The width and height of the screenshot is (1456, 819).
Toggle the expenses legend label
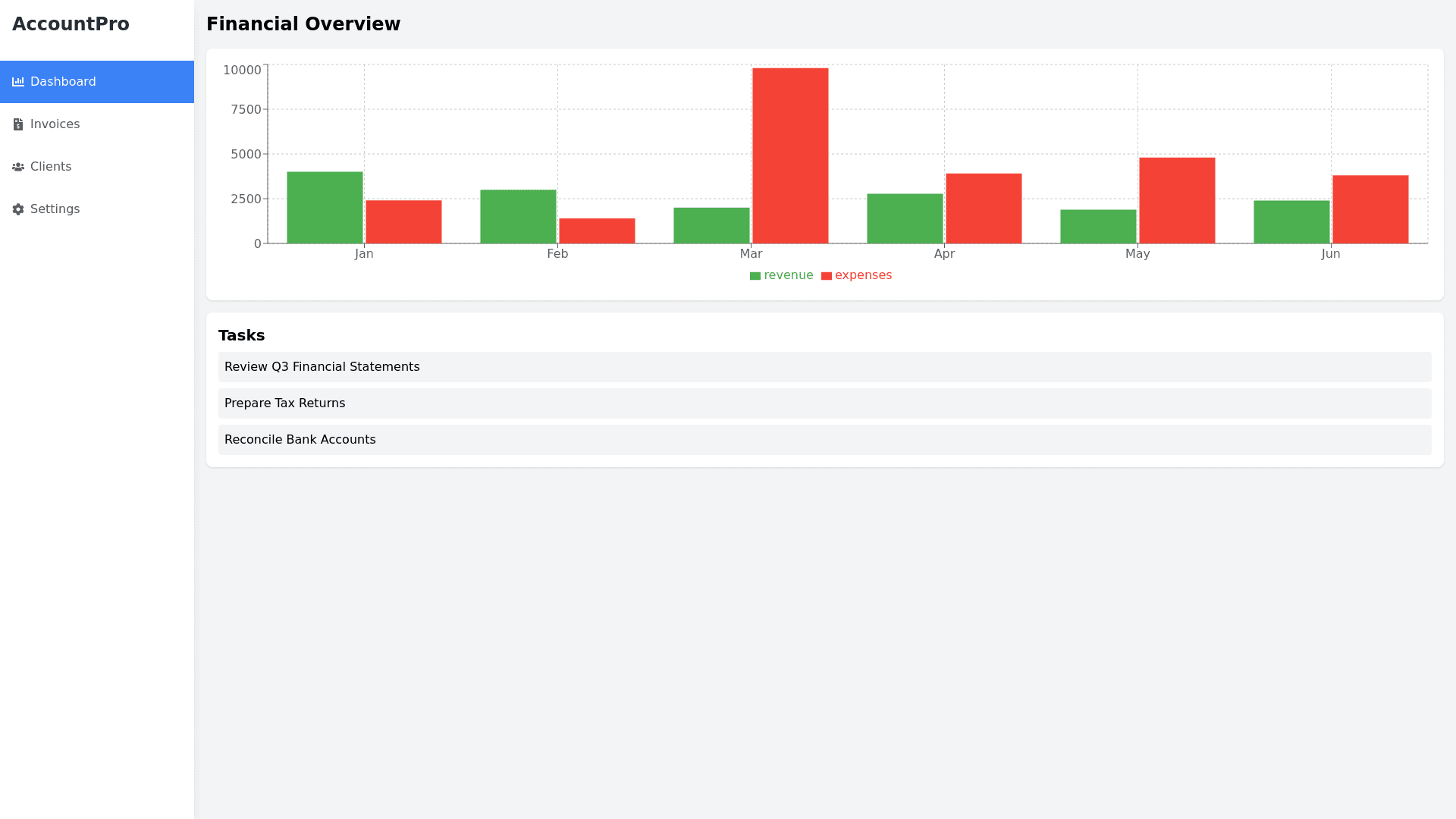[863, 275]
